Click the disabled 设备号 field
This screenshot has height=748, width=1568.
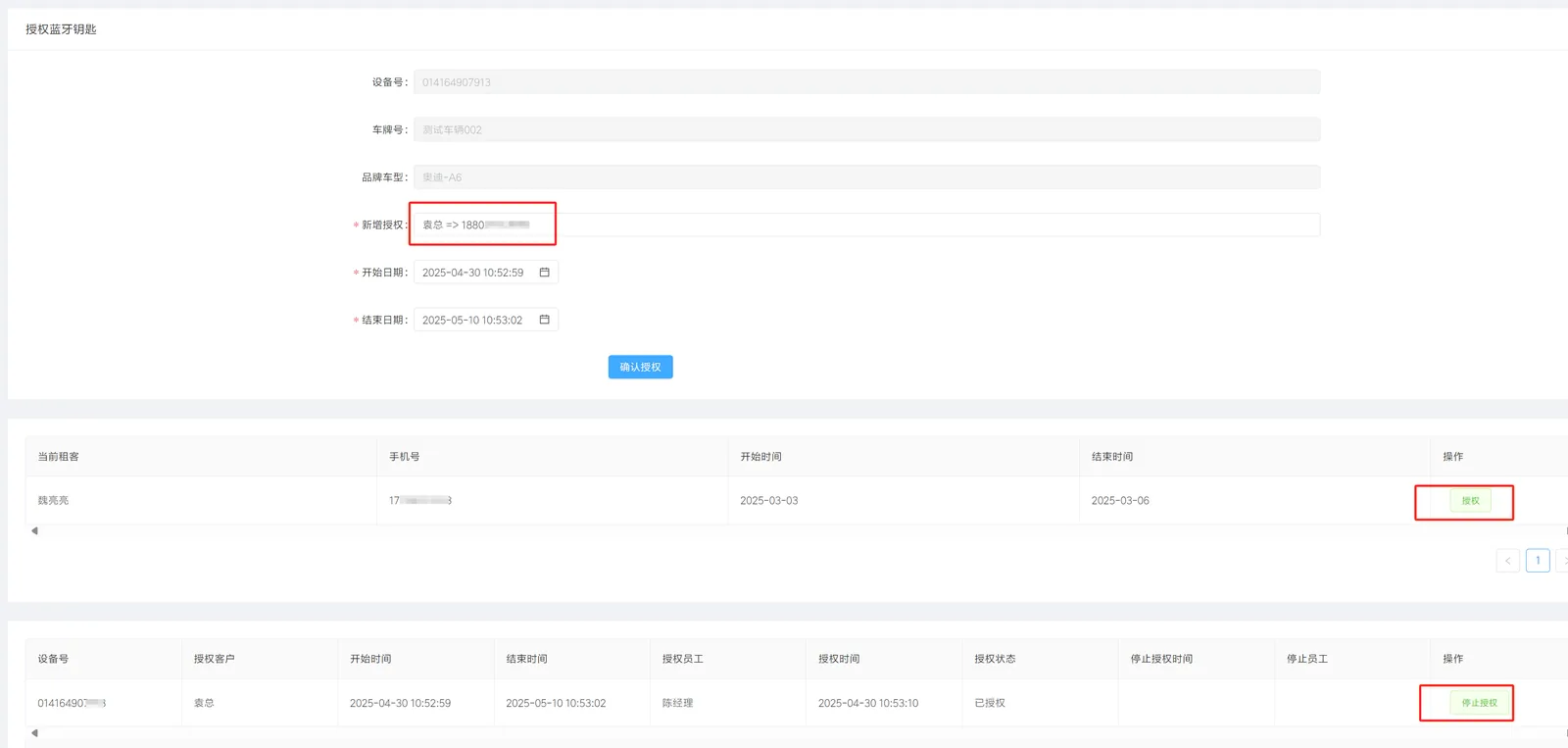866,82
